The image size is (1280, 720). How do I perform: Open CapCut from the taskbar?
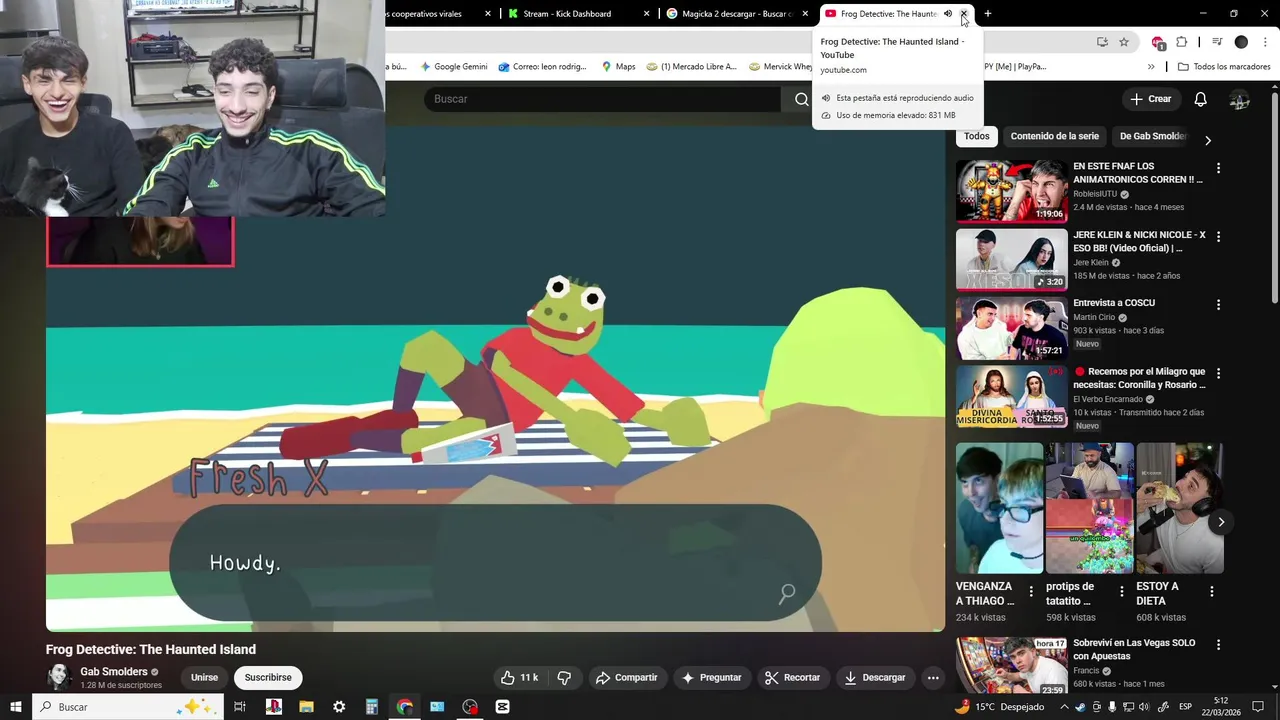(502, 707)
